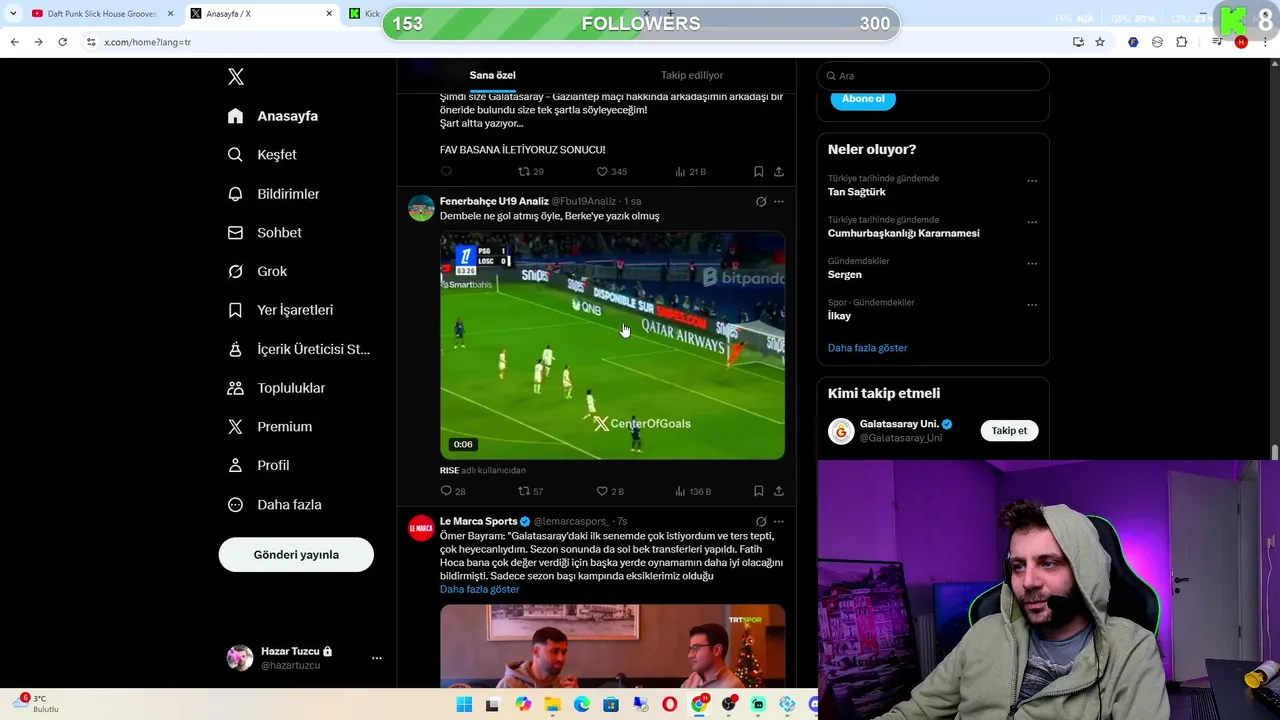Bookmark the FAV BASANA tweet
The width and height of the screenshot is (1280, 720).
759,172
